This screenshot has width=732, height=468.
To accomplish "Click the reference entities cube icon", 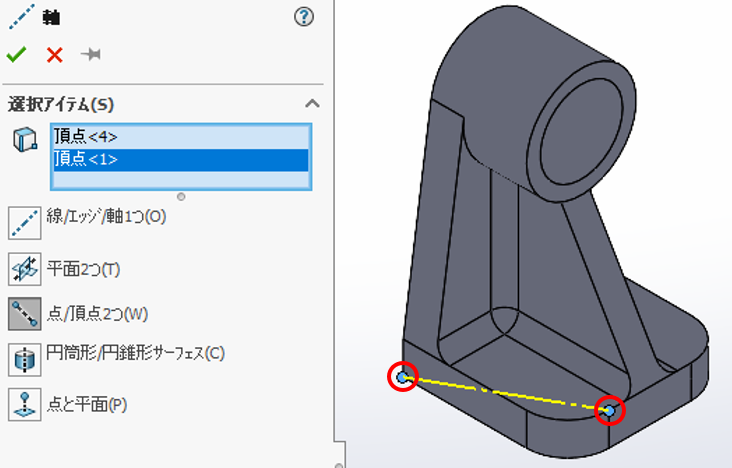I will click(24, 140).
